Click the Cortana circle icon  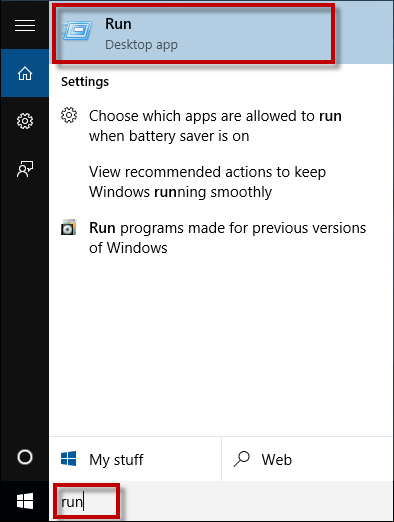click(25, 457)
